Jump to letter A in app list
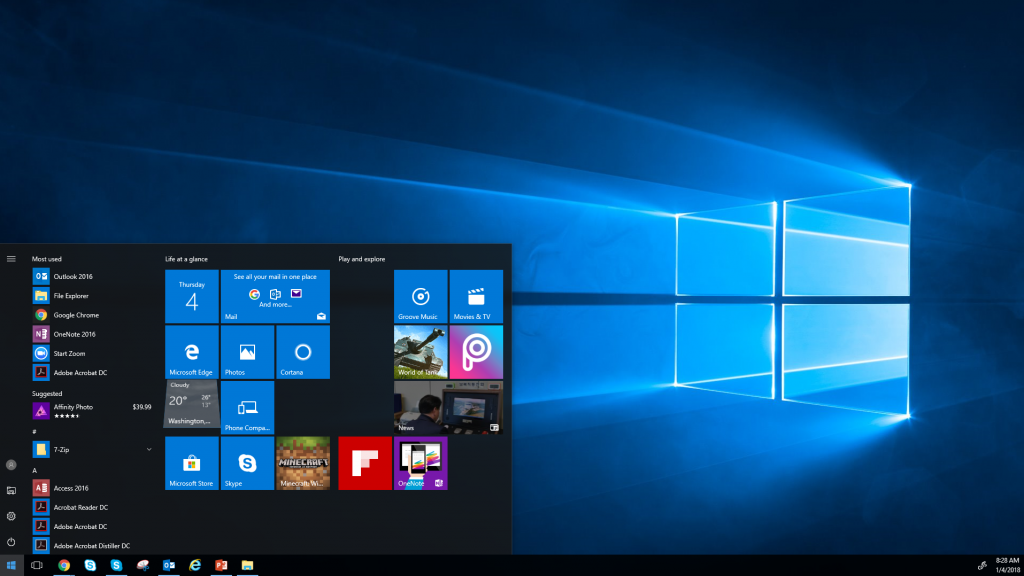 (x=35, y=470)
